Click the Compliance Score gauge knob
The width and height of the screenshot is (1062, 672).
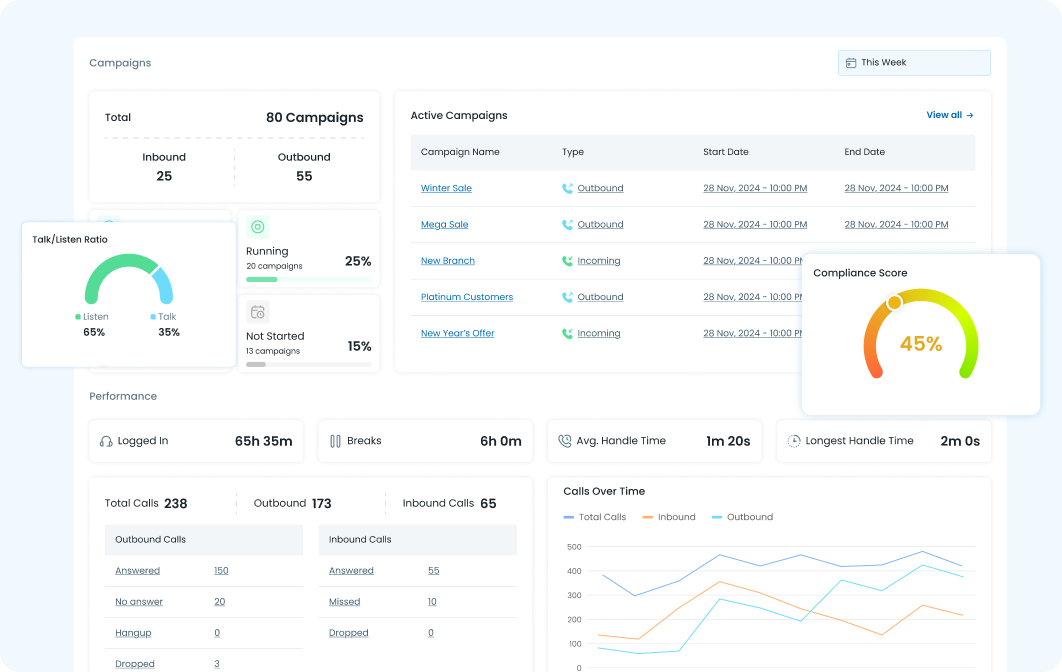[894, 301]
